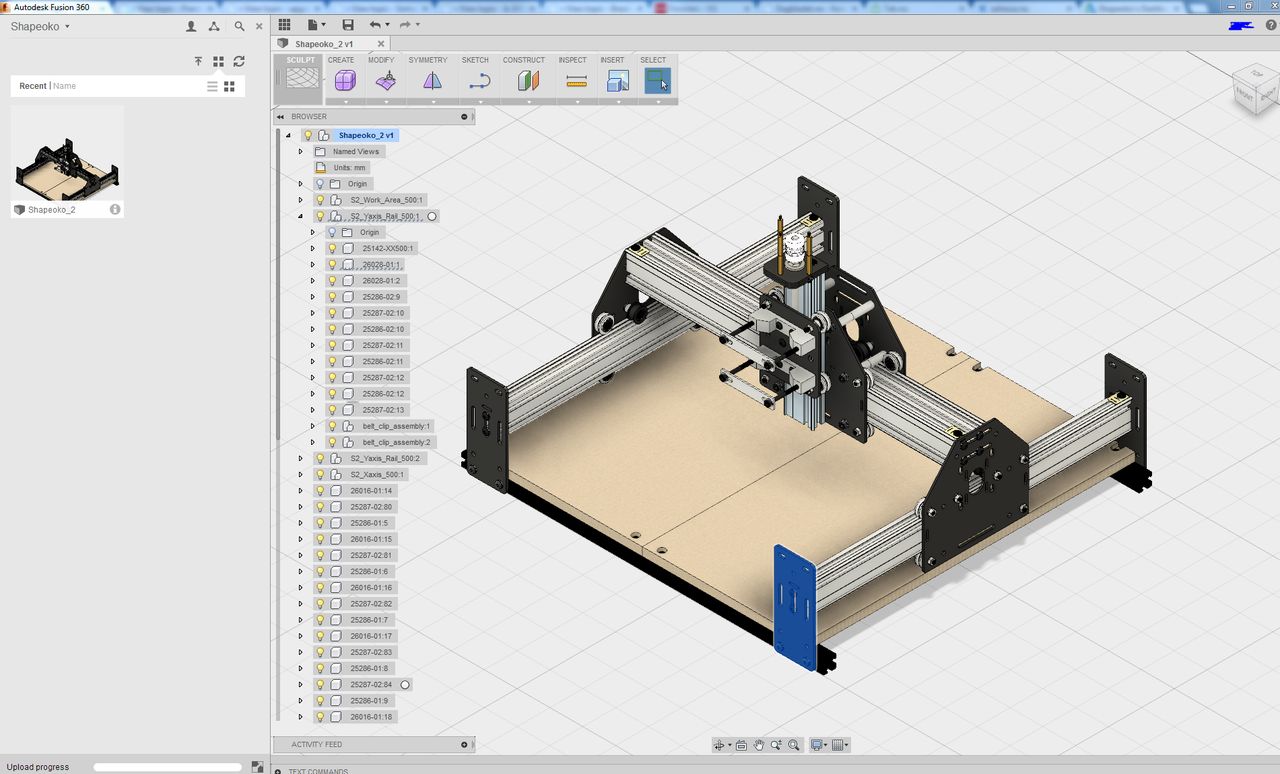Toggle visibility bulb of belt_clip_assembly:1

332,426
